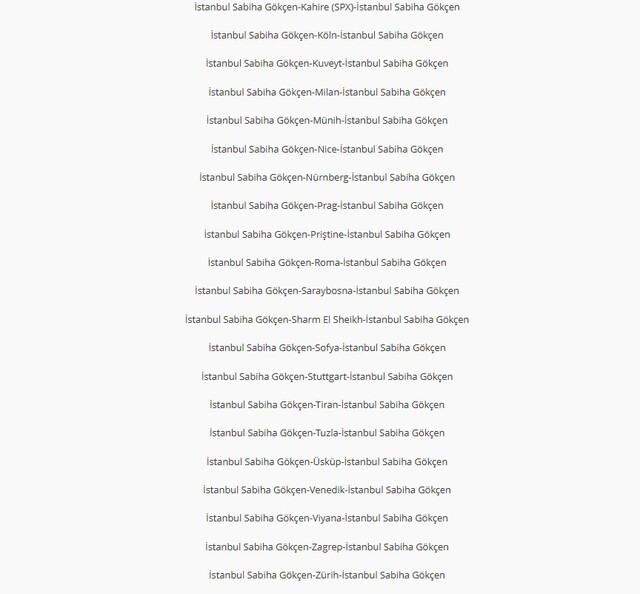
Task: Choose the Milan route entry
Action: (327, 92)
